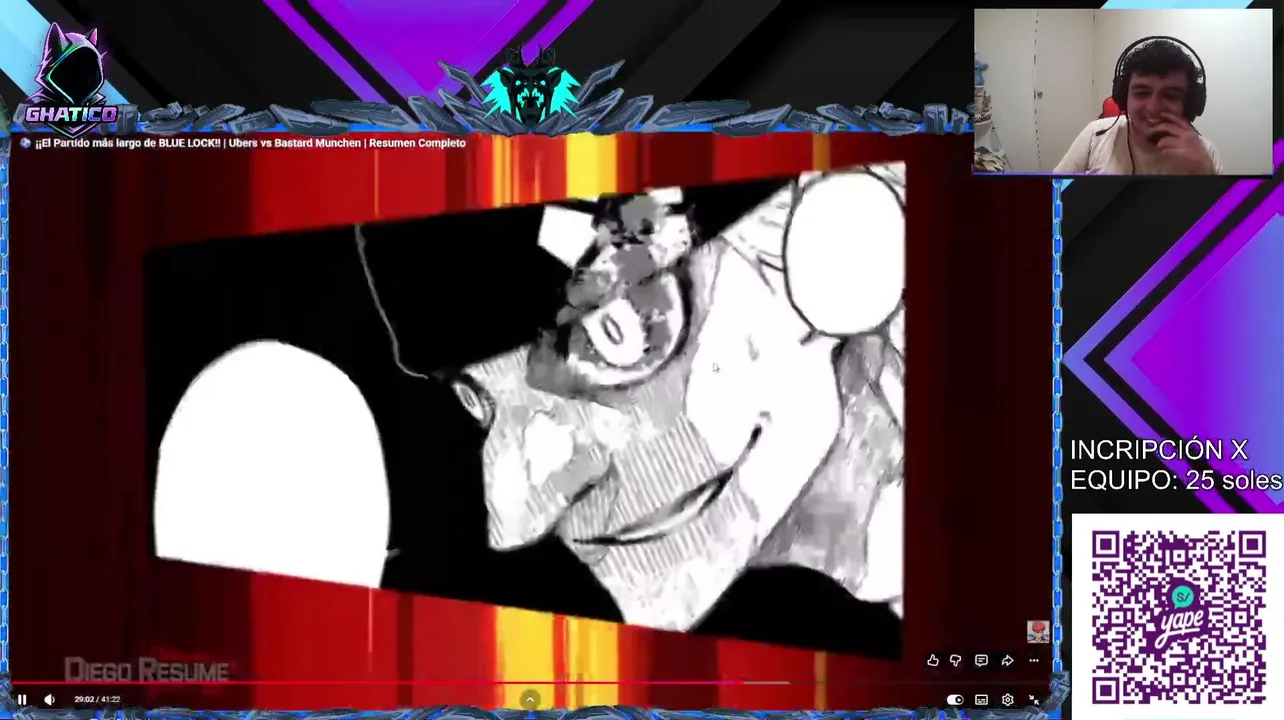Click the 'INCRIPCIÓN X EQUIPO: 25 soles' text

coord(1176,465)
